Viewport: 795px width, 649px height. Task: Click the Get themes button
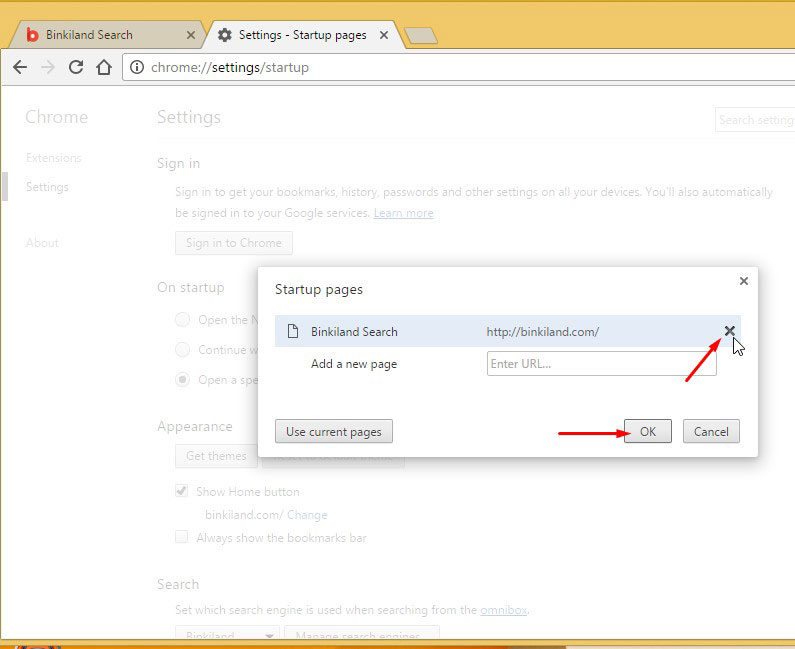[x=216, y=456]
